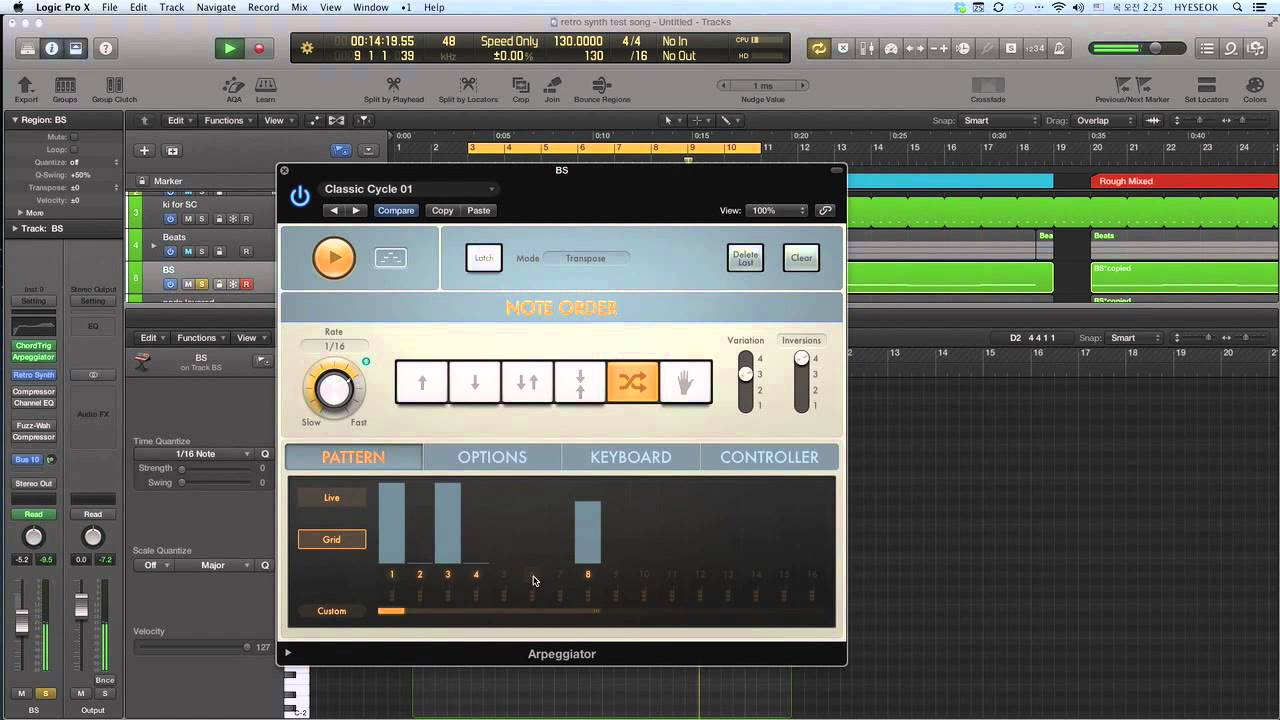Toggle the Latch button in Arpeggiator
The image size is (1280, 720).
click(484, 258)
